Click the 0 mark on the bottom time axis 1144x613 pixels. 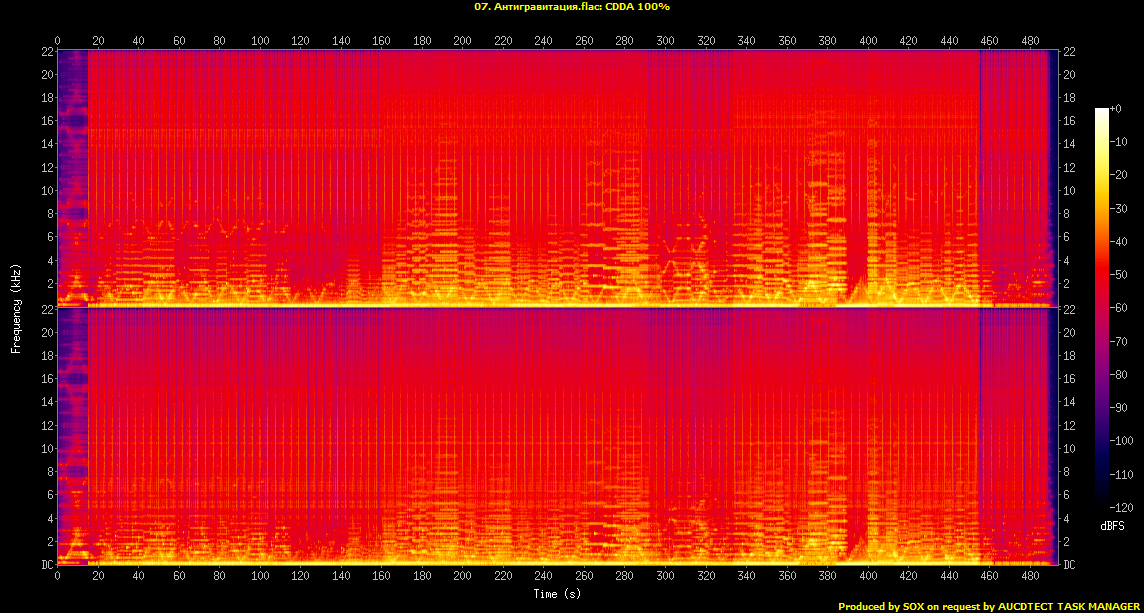click(x=57, y=577)
